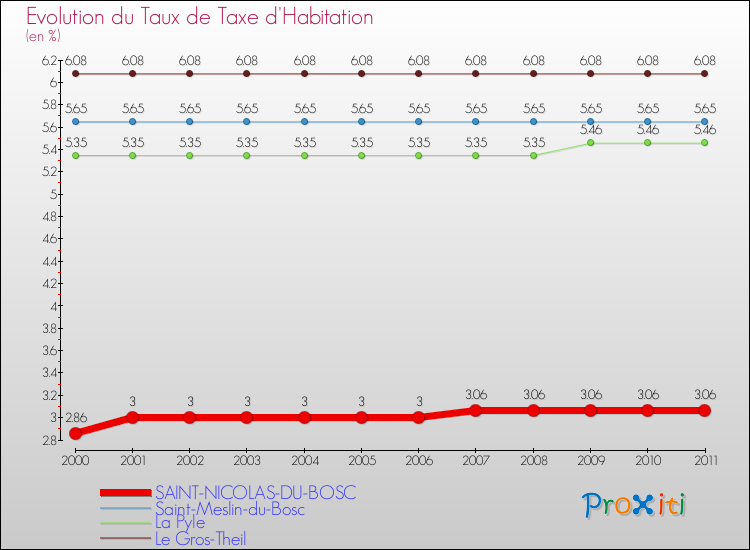This screenshot has width=750, height=550.
Task: Select the brown 2011 data point valued 6.08
Action: [705, 74]
